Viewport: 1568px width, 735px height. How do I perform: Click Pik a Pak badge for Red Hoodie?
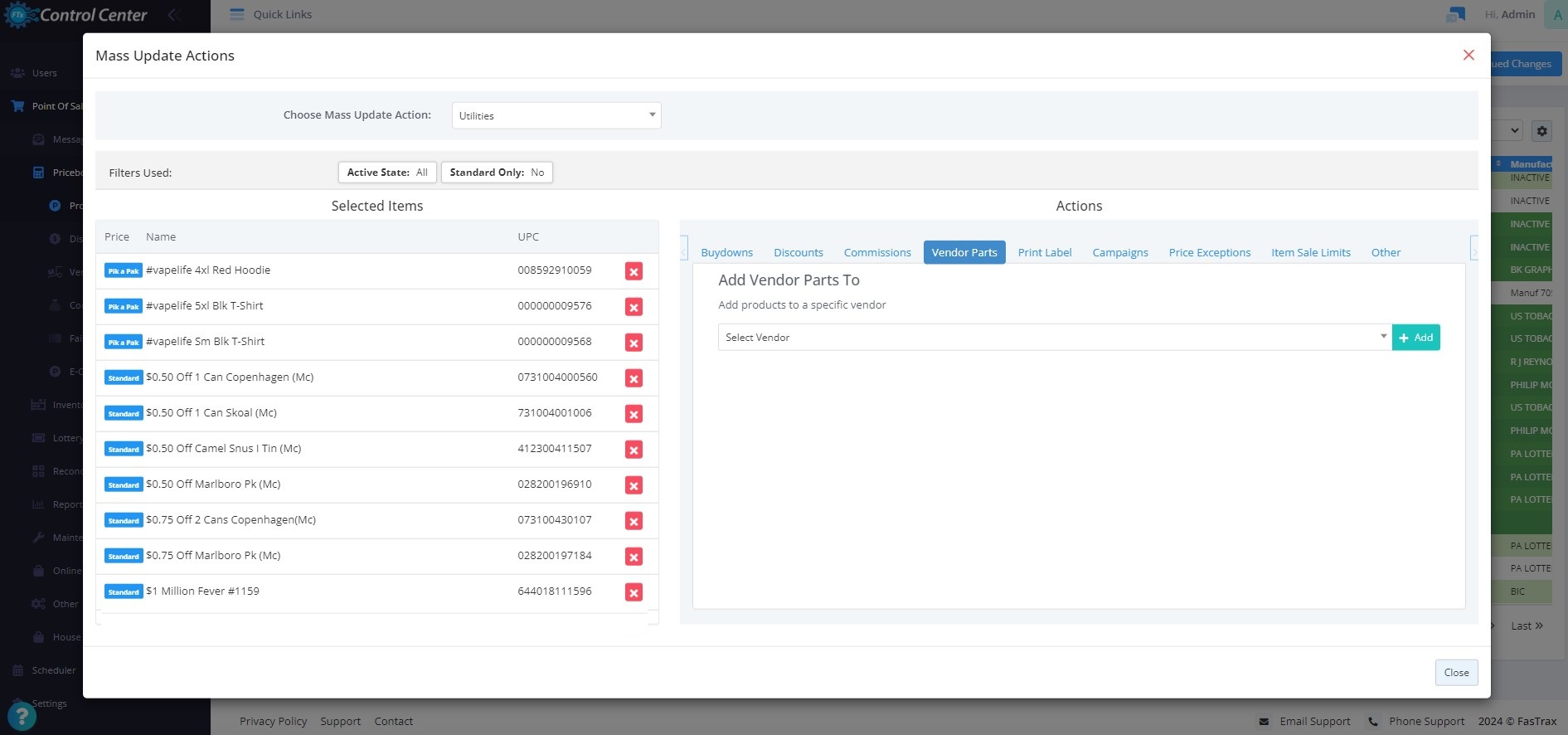tap(124, 270)
